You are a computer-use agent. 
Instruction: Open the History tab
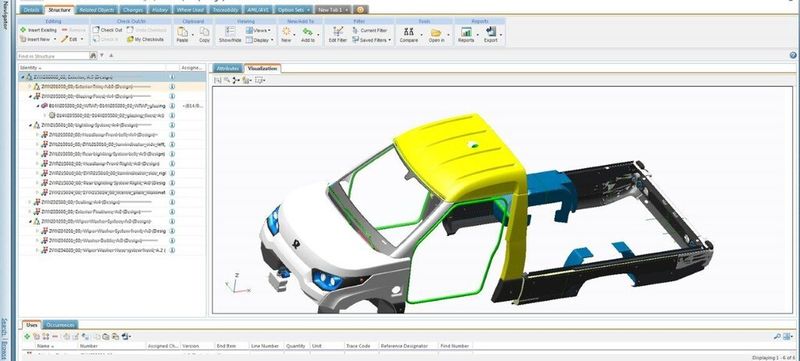[x=160, y=10]
